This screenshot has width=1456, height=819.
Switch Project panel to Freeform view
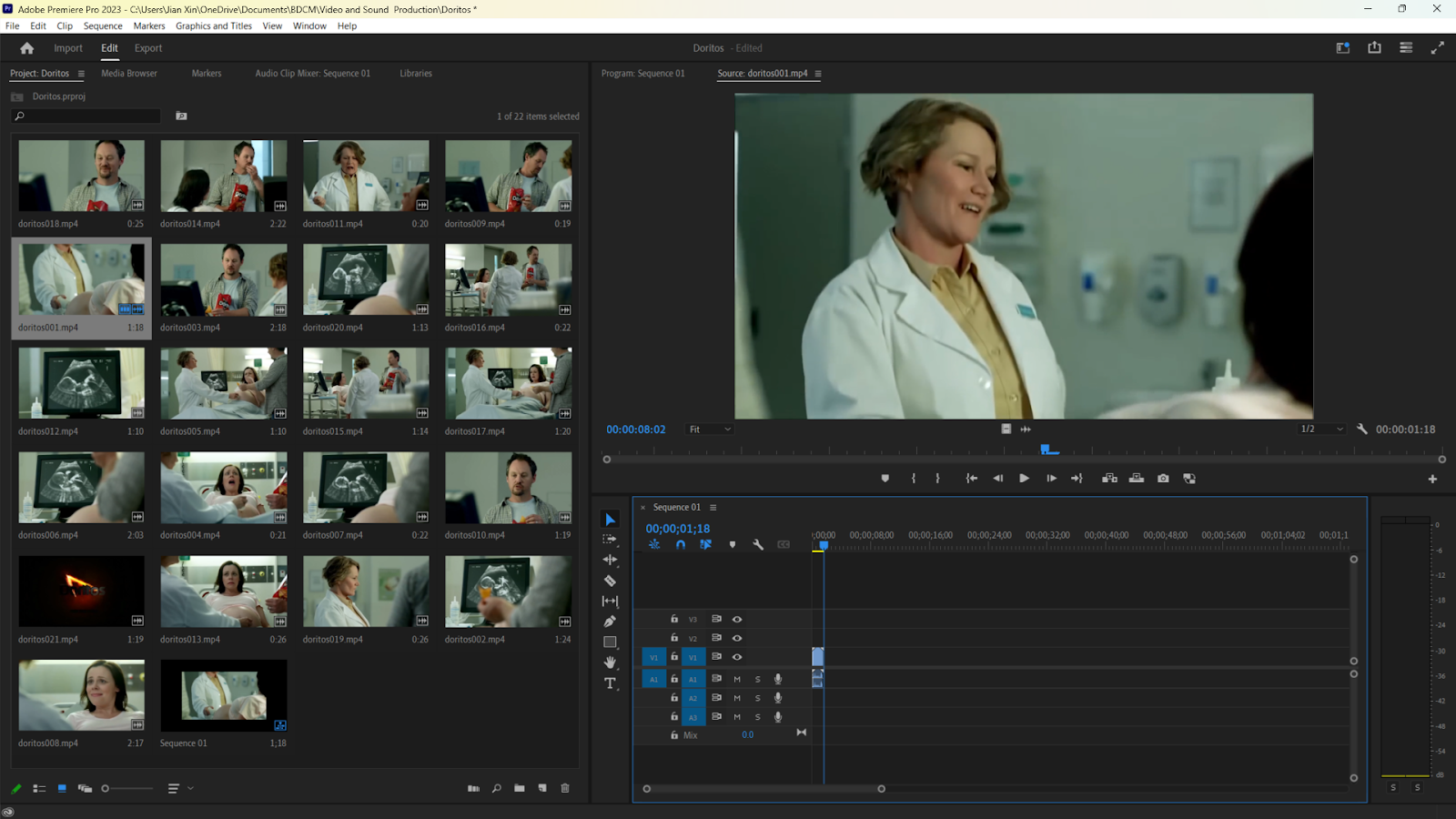pyautogui.click(x=85, y=788)
